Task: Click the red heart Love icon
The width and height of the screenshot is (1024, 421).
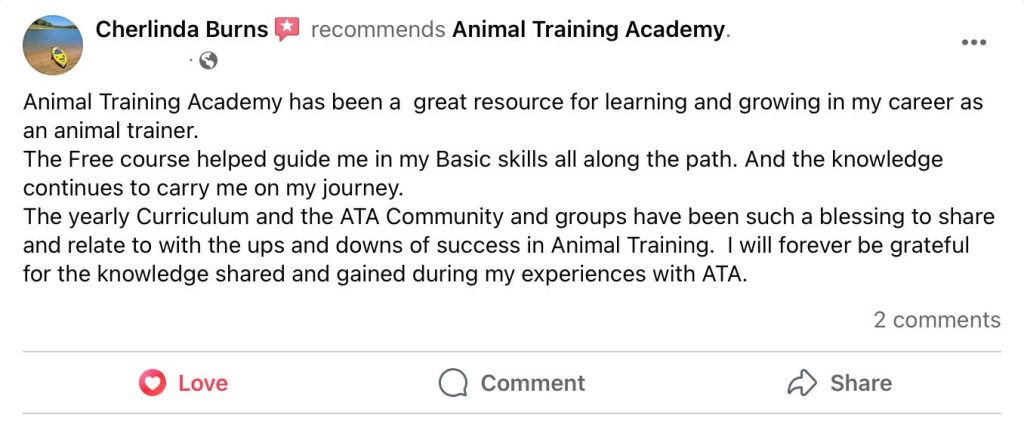Action: 152,383
